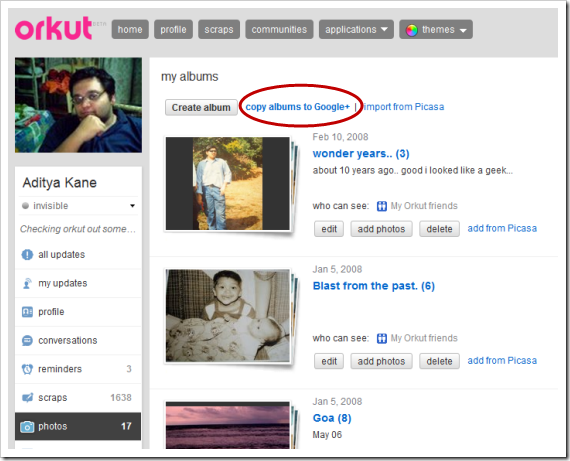The width and height of the screenshot is (570, 461).
Task: Open reminders in the sidebar
Action: click(x=78, y=369)
